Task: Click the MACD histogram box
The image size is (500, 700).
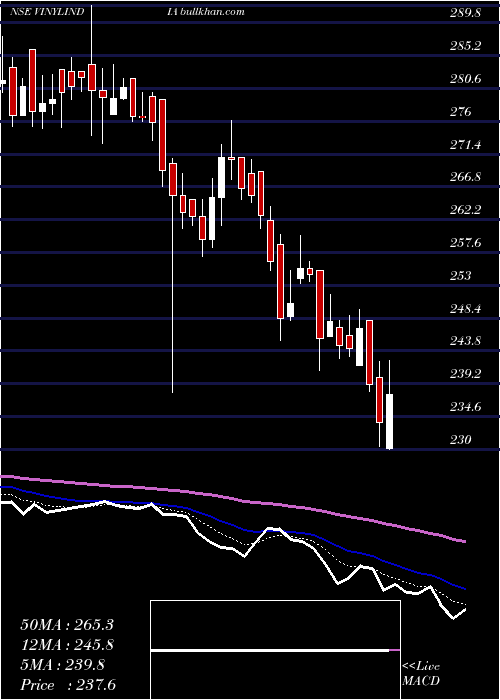Action: coord(275,650)
